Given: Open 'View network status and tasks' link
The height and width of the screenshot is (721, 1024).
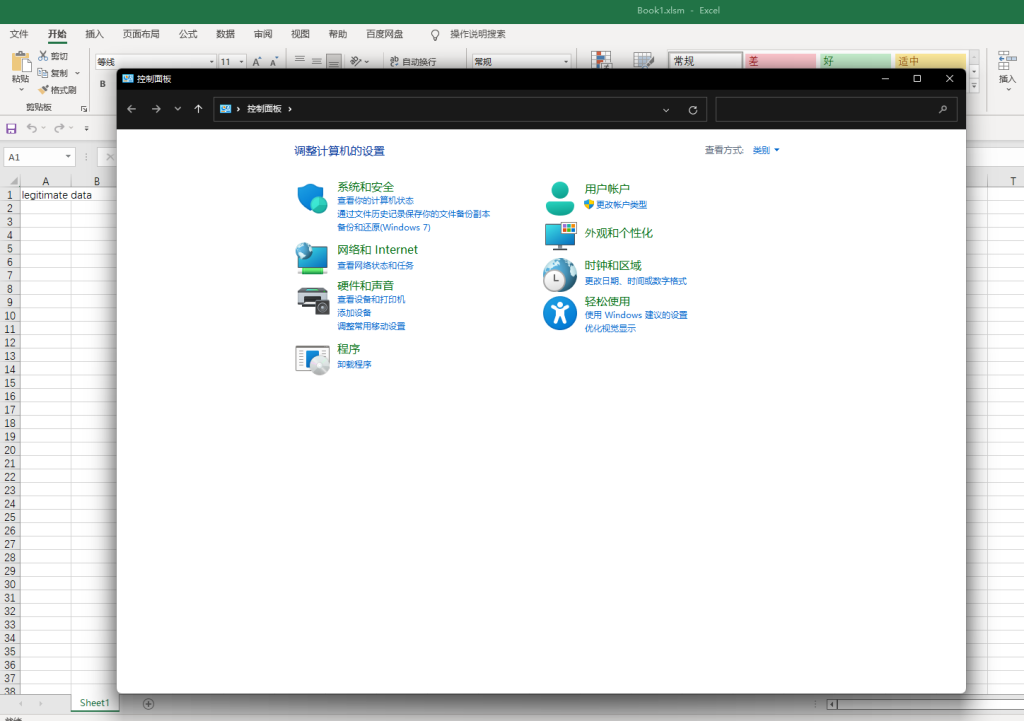Looking at the screenshot, I should pyautogui.click(x=376, y=265).
